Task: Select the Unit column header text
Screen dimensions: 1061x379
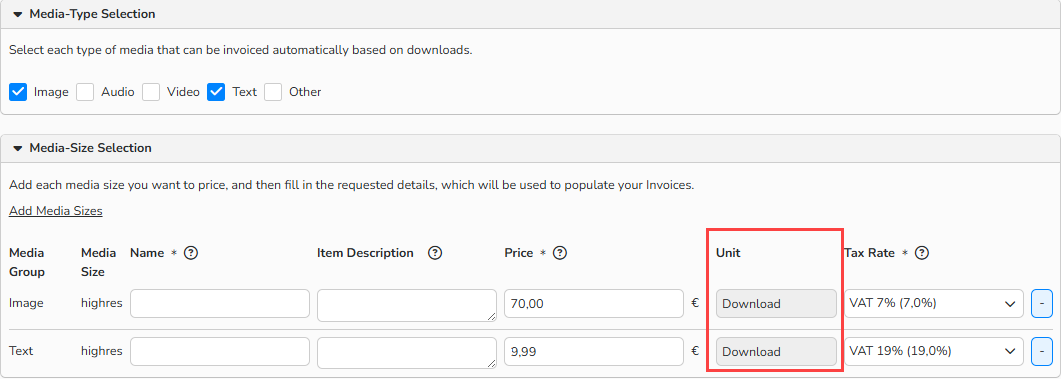Action: tap(728, 253)
